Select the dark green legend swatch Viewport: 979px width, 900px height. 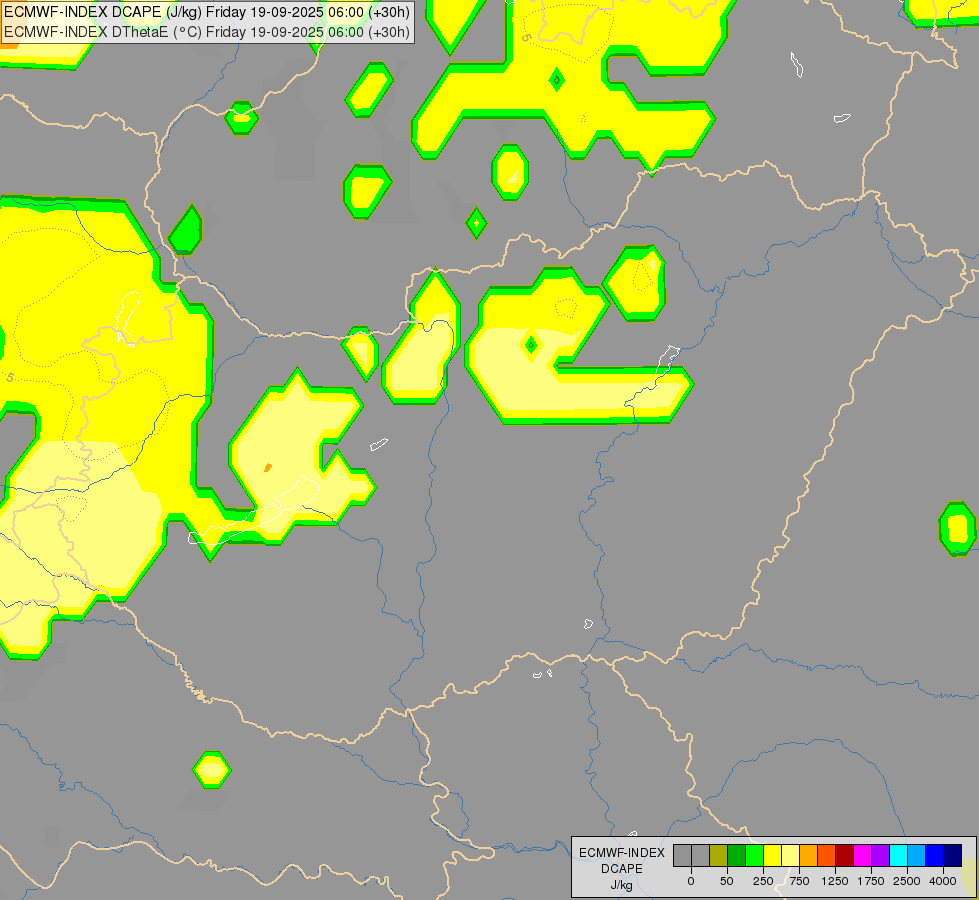click(737, 855)
